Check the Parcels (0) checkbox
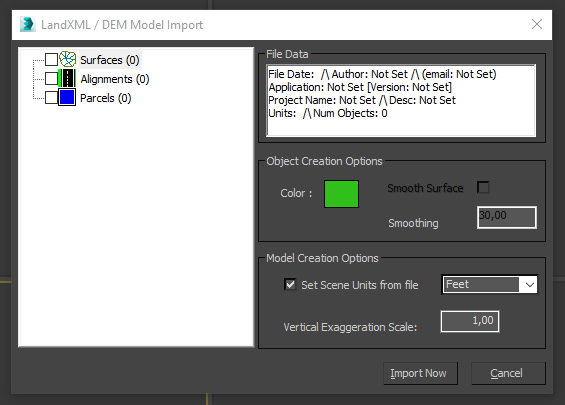The width and height of the screenshot is (565, 405). pyautogui.click(x=51, y=97)
